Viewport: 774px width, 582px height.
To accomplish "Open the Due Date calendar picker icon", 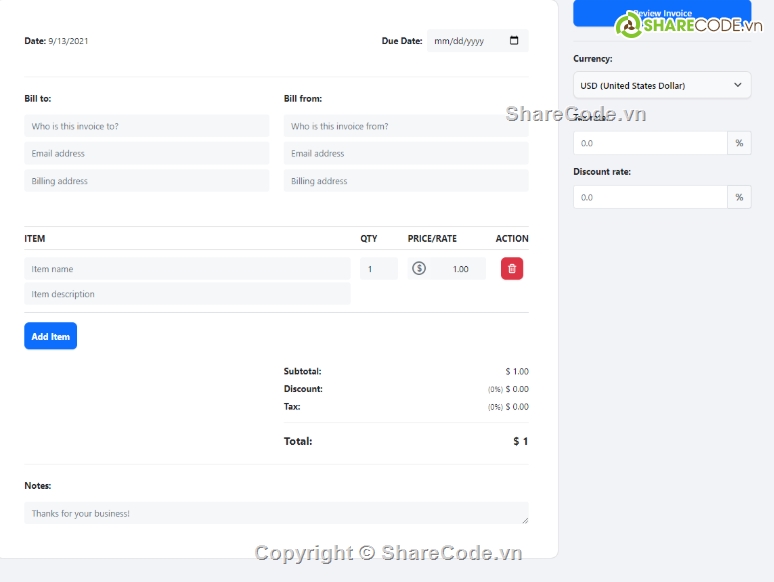I will click(x=514, y=40).
